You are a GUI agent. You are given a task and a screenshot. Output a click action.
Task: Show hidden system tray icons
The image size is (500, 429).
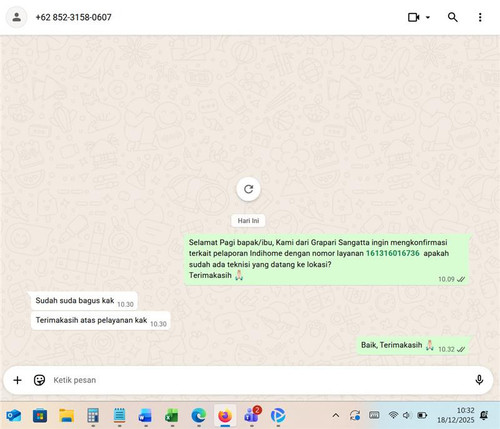click(336, 415)
